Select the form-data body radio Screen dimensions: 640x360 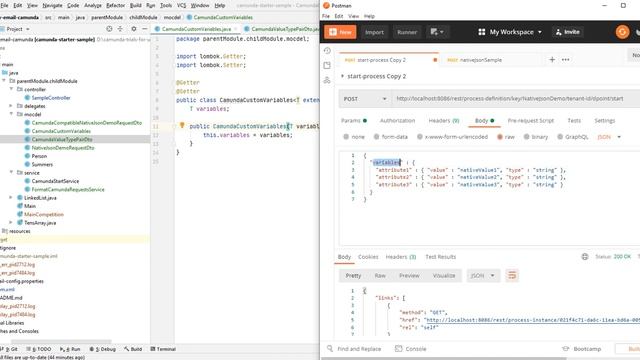click(x=376, y=137)
